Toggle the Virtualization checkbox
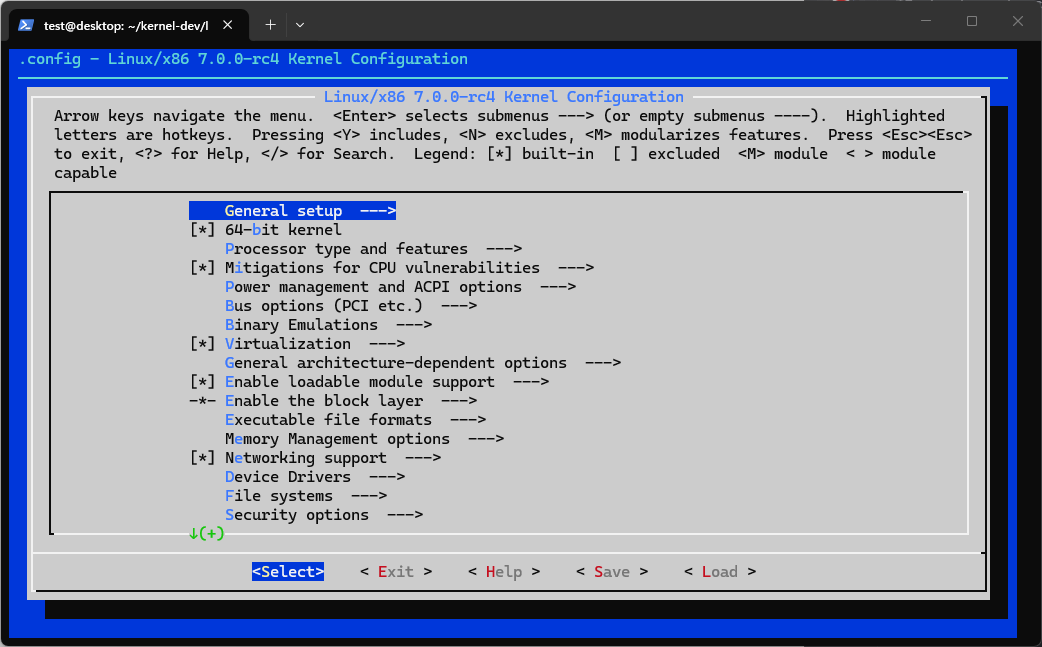This screenshot has height=647, width=1042. [203, 344]
